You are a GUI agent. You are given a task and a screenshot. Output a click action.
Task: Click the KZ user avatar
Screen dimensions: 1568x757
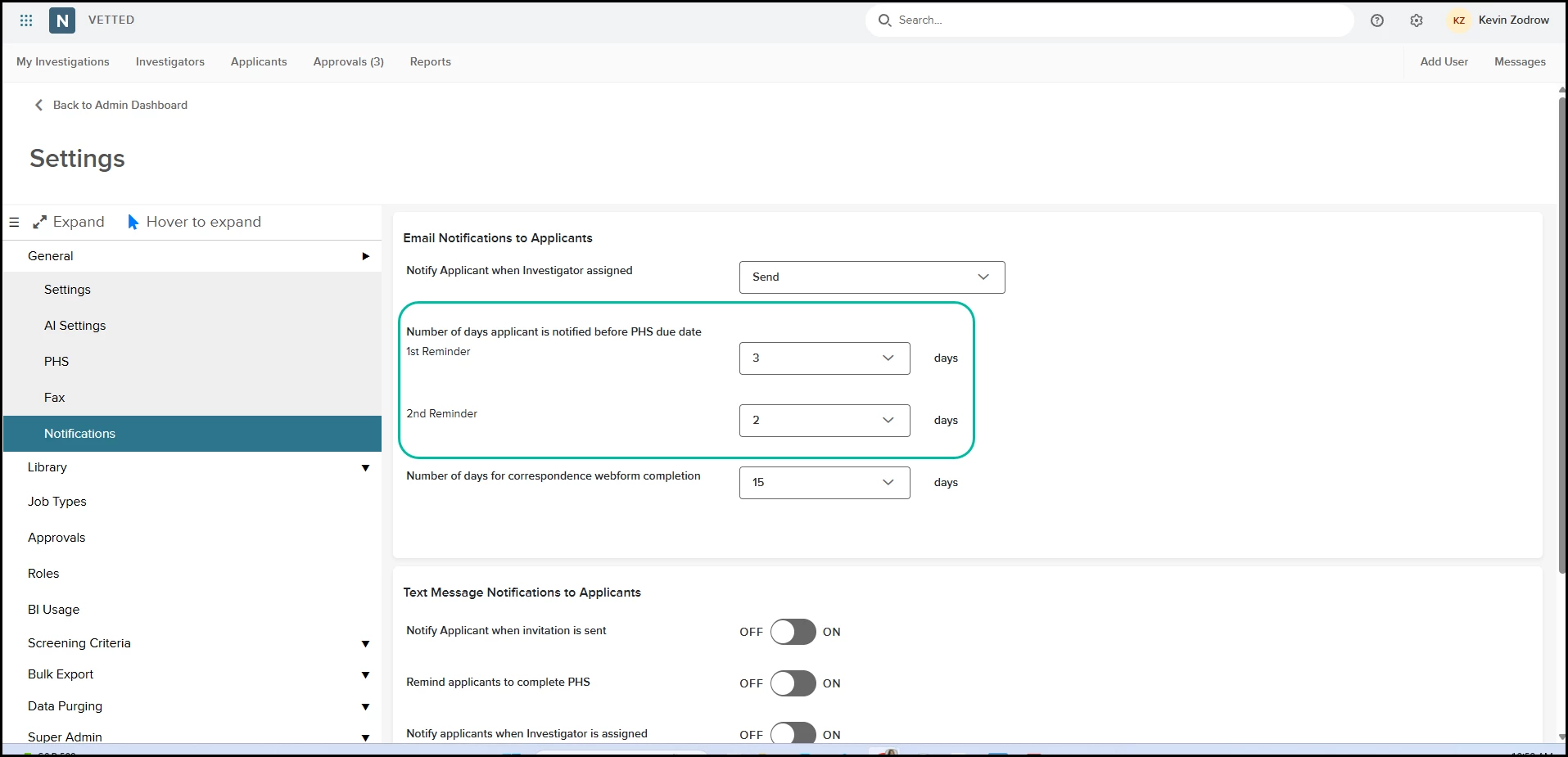click(x=1459, y=20)
